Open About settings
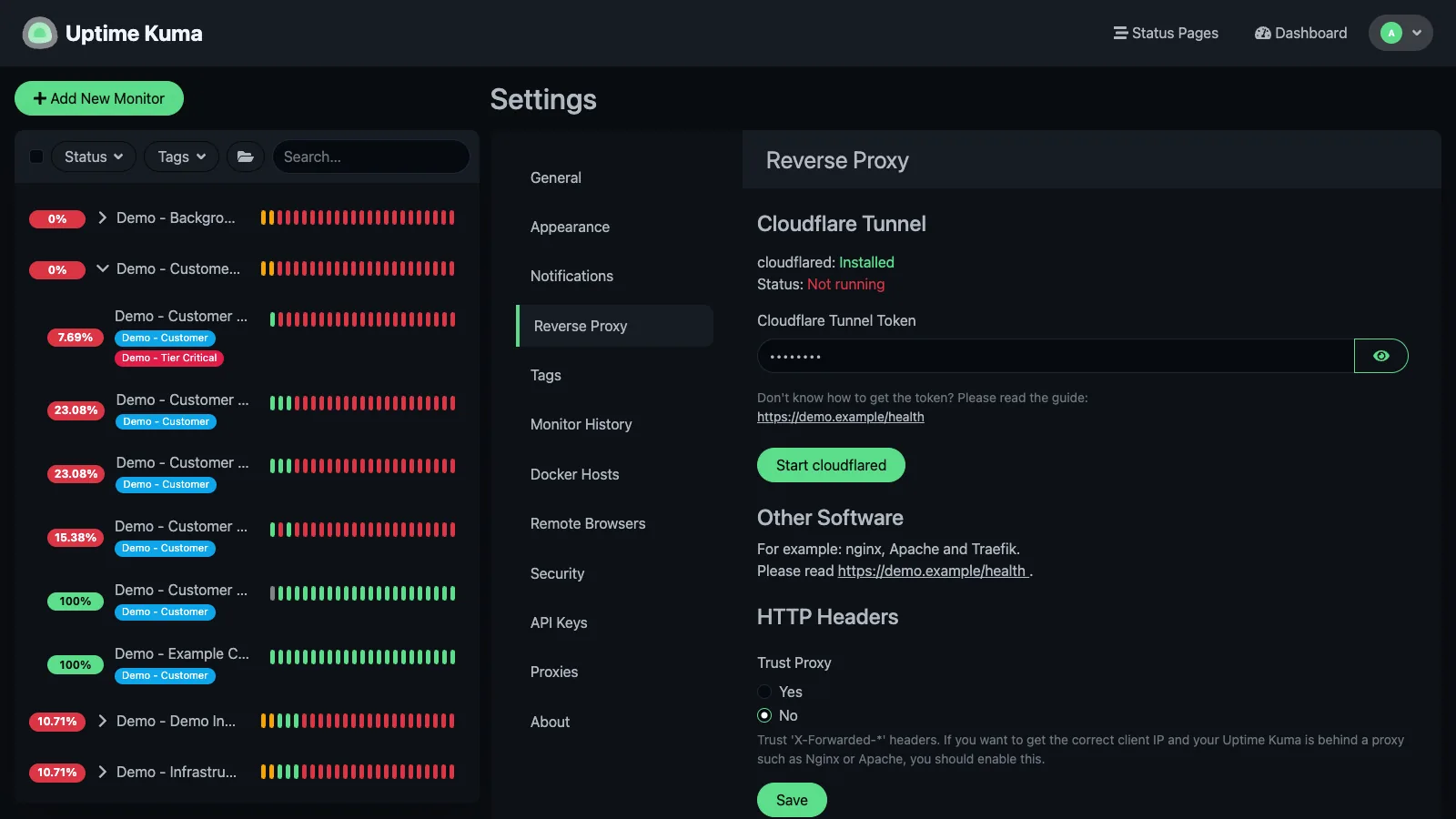The height and width of the screenshot is (819, 1456). point(614,722)
